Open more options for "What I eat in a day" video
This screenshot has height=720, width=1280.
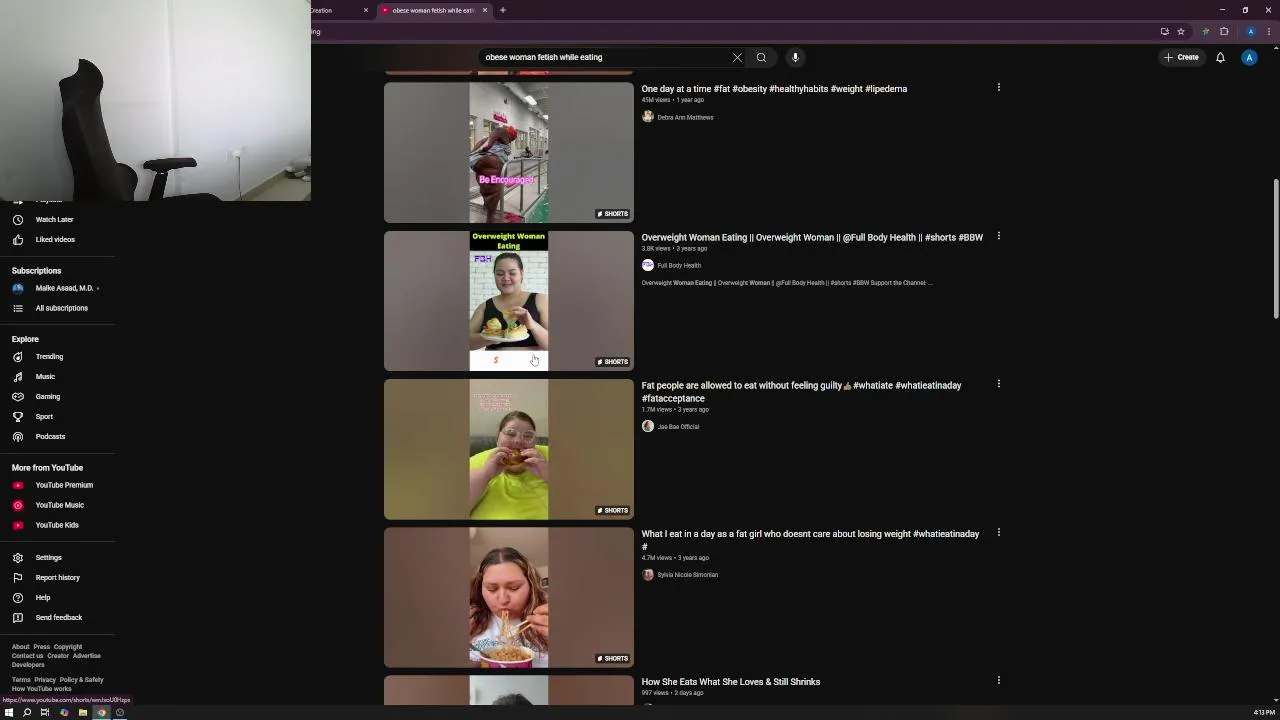click(998, 532)
